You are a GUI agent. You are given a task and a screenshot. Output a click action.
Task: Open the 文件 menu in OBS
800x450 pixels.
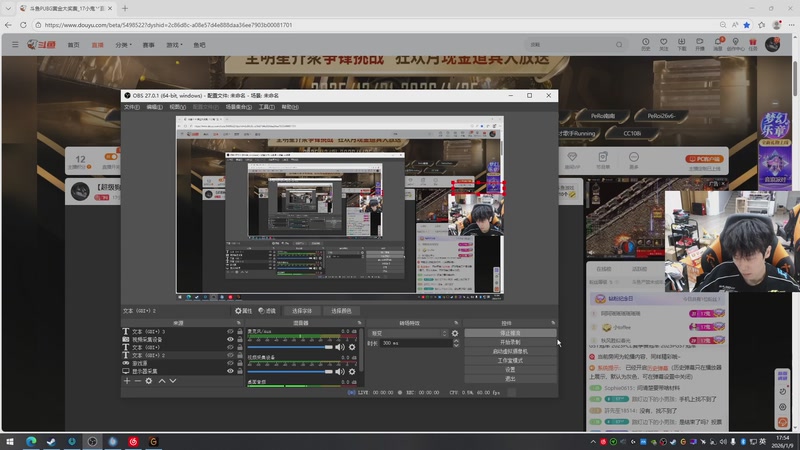coord(131,107)
